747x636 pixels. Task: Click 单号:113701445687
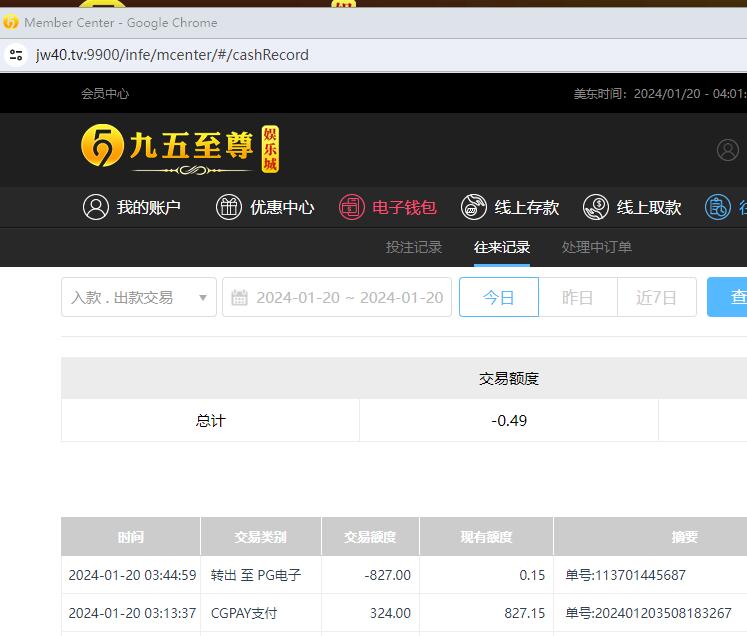[626, 575]
